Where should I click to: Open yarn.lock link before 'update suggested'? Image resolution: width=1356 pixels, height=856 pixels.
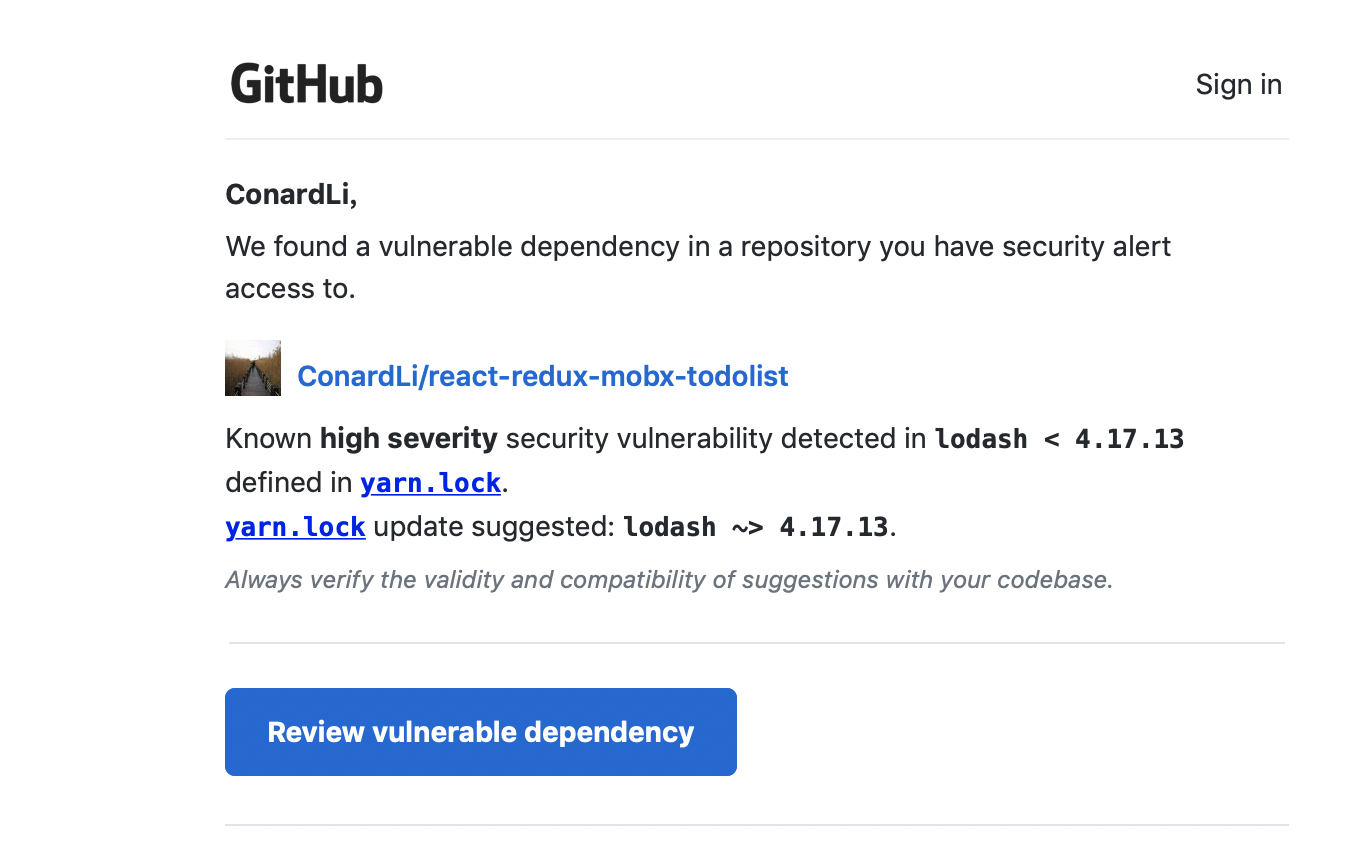pos(295,527)
